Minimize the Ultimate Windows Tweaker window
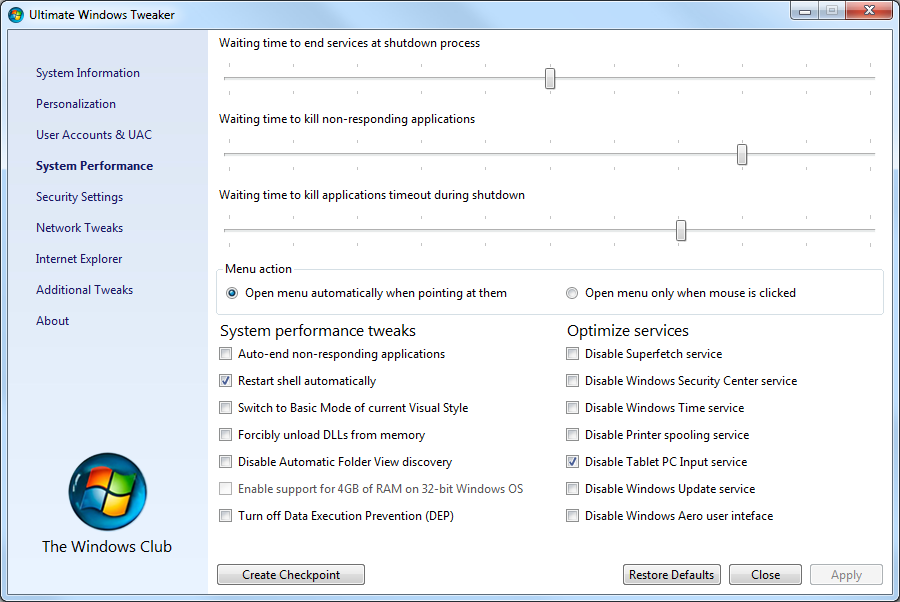This screenshot has width=900, height=602. (x=805, y=11)
